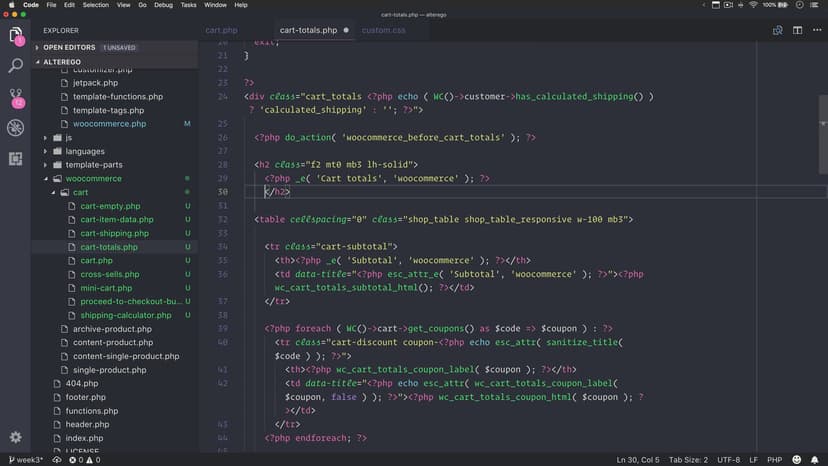Viewport: 828px width, 466px height.
Task: Open Source Control view with 12 changes
Action: pyautogui.click(x=15, y=97)
